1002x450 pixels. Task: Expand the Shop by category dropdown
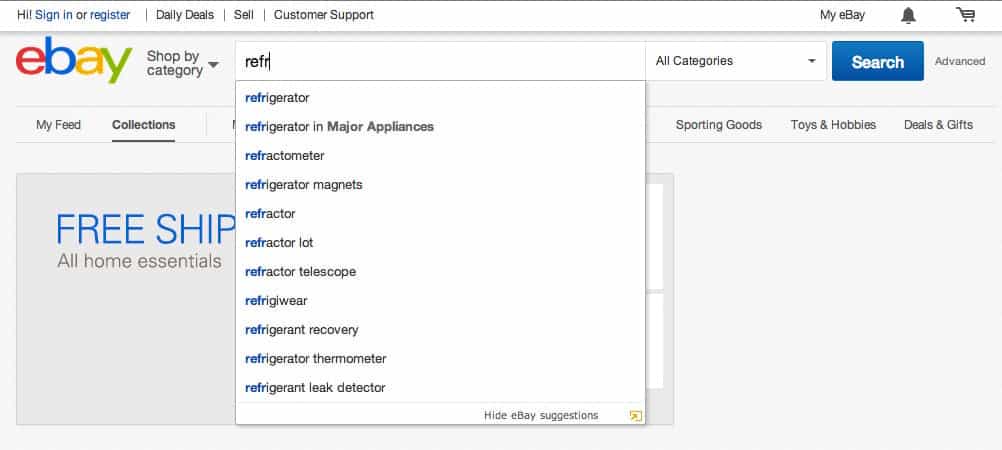pos(182,63)
